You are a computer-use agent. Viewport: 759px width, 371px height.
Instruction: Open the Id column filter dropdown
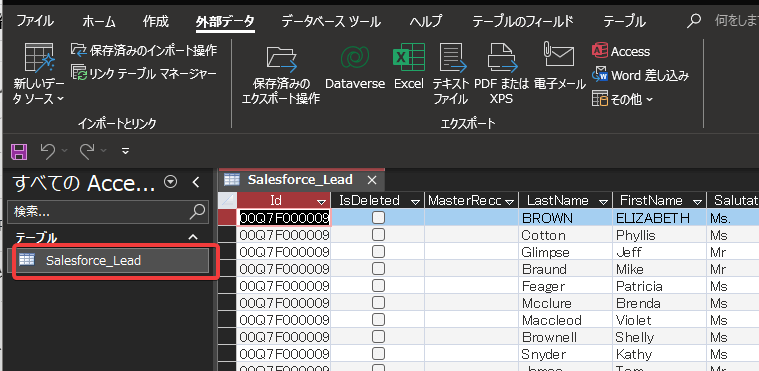click(321, 201)
